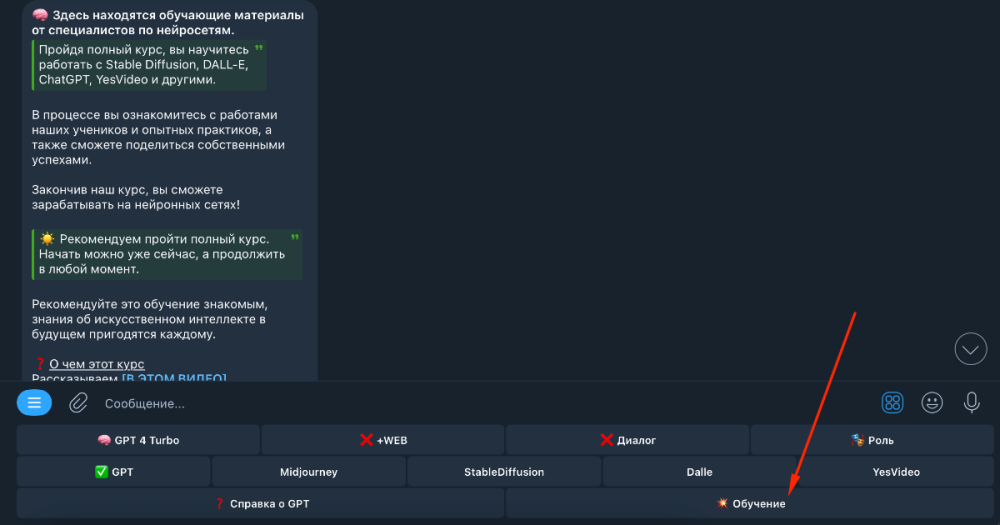The width and height of the screenshot is (1000, 525).
Task: Select the YesVideo keyboard button
Action: point(895,472)
